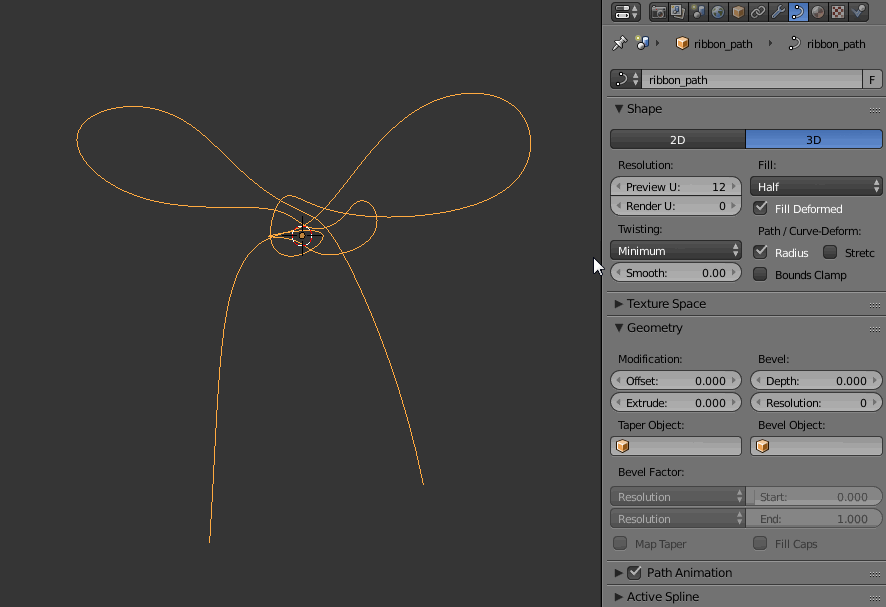
Task: Open the World properties tab (globe icon)
Action: [718, 12]
